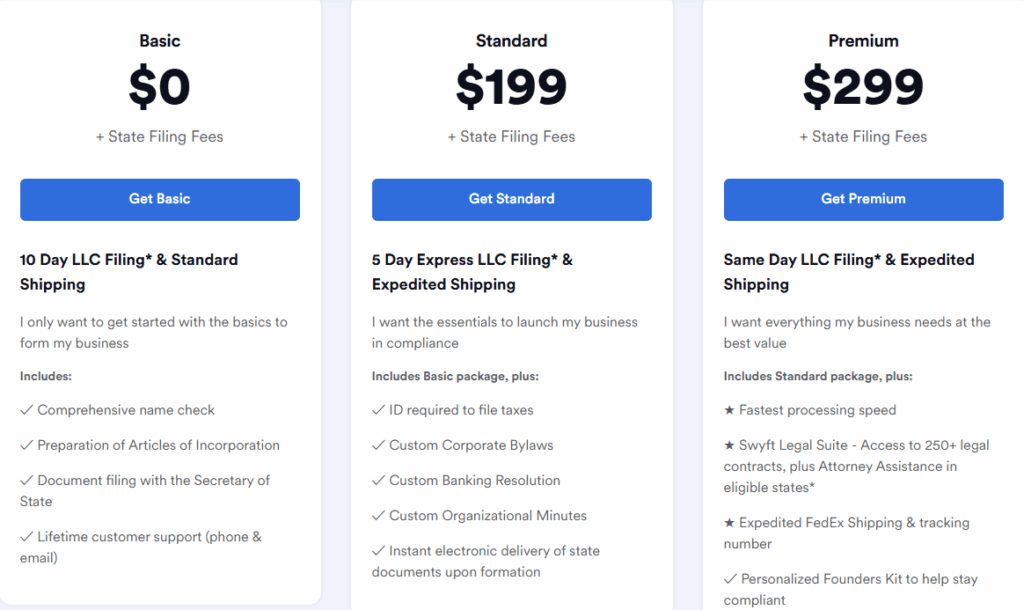Click checkmark beside Comprehensive name check

[x=26, y=410]
